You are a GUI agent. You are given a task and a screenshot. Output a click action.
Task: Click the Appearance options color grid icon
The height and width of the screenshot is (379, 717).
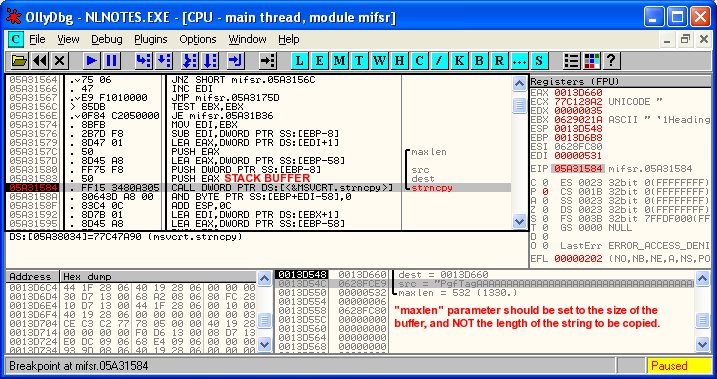point(592,60)
